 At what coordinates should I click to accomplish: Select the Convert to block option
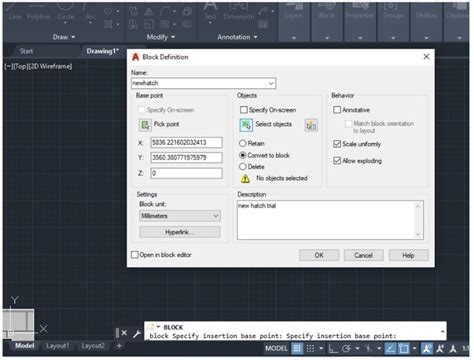(243, 155)
